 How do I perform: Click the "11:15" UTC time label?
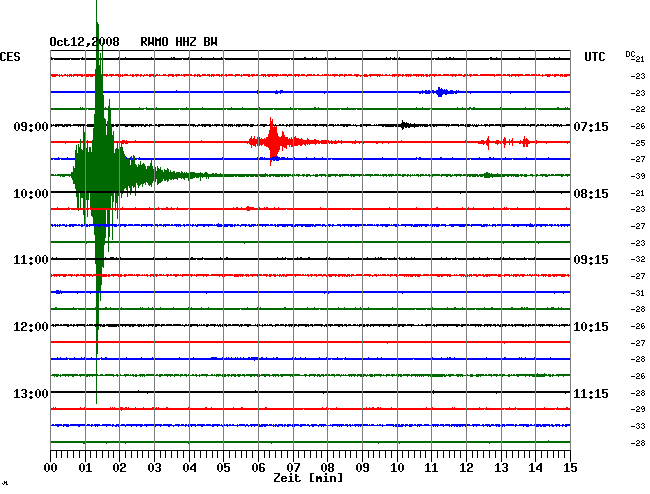tap(591, 393)
